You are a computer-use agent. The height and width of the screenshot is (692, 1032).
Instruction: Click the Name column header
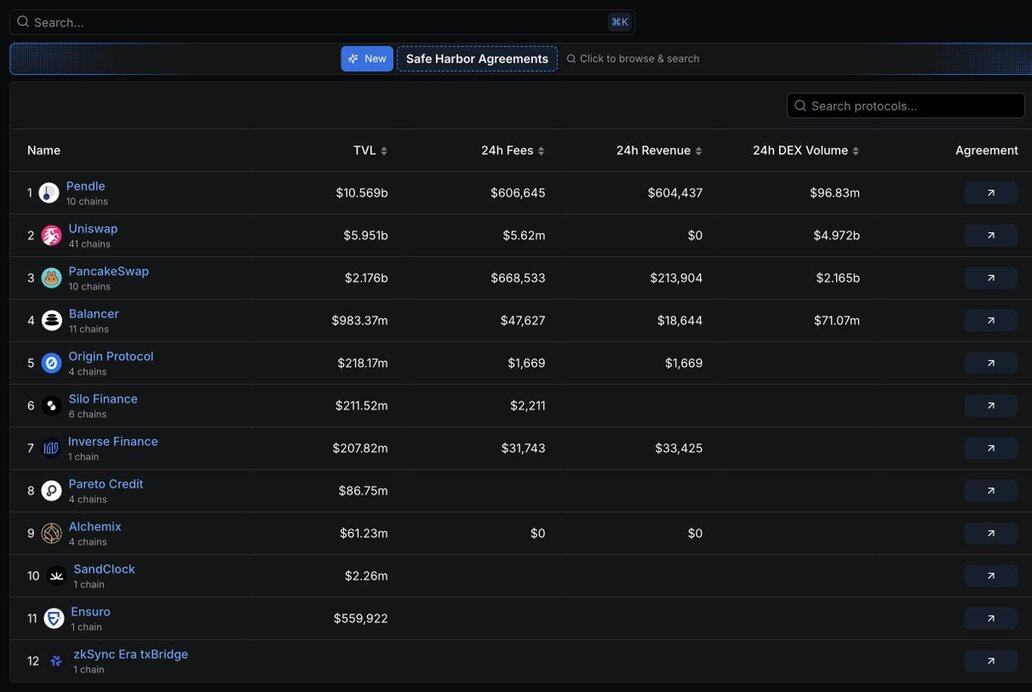[x=43, y=151]
